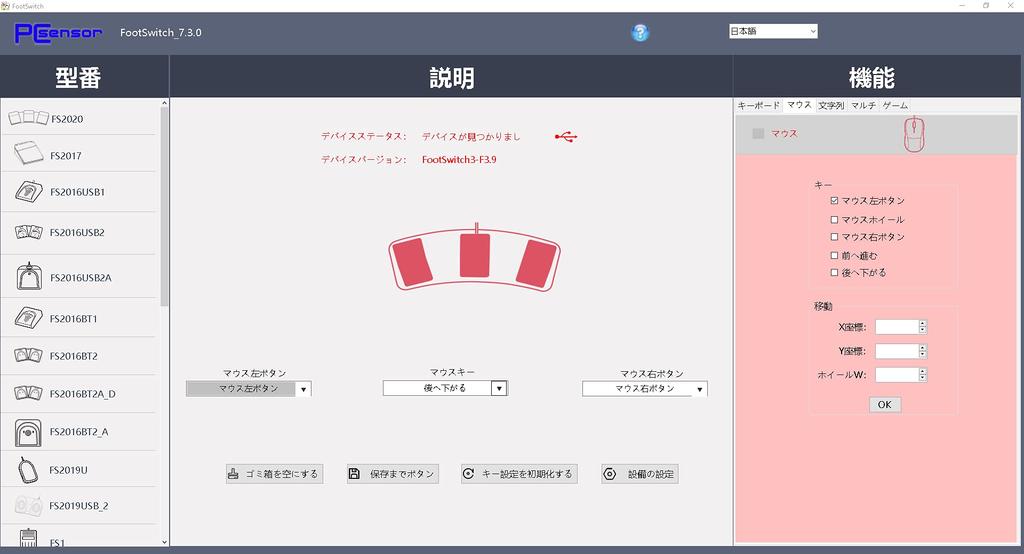The image size is (1024, 554).
Task: Pick the FS2019U device icon
Action: click(x=28, y=468)
